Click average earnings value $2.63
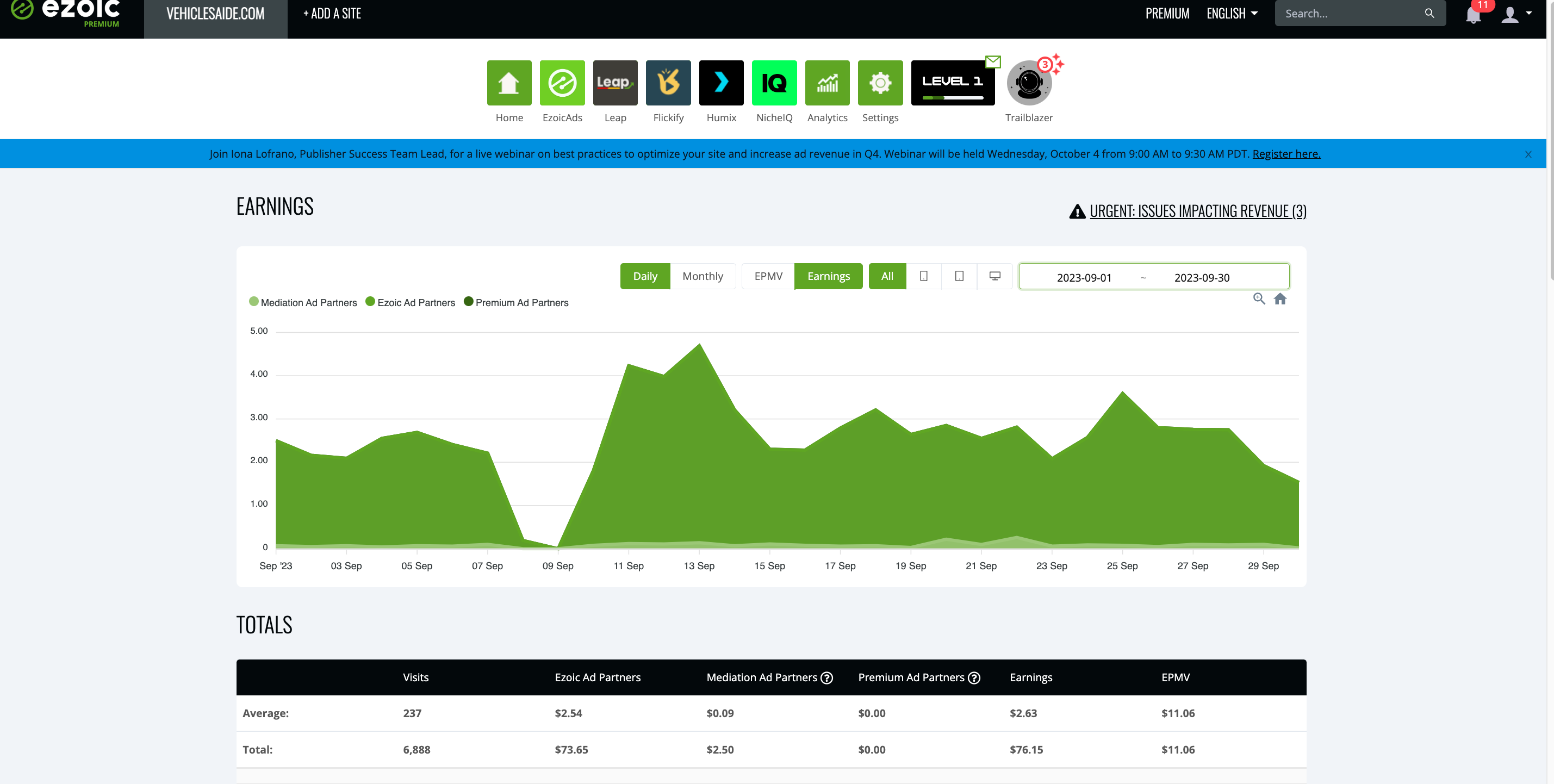 [1023, 713]
